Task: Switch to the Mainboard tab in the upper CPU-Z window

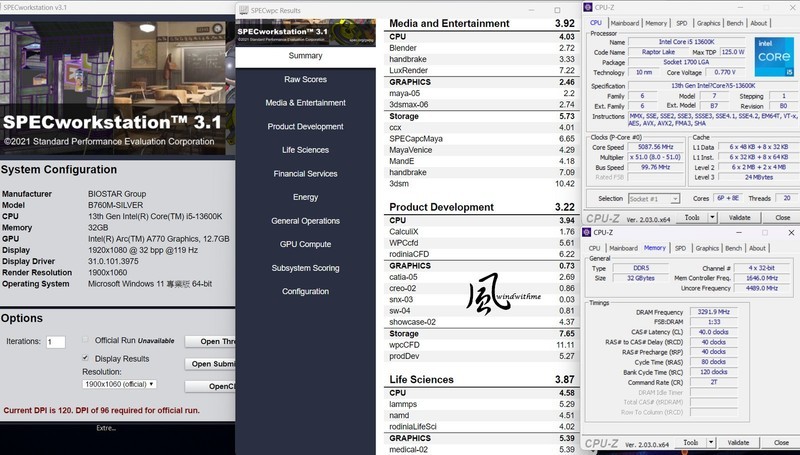Action: coord(625,23)
